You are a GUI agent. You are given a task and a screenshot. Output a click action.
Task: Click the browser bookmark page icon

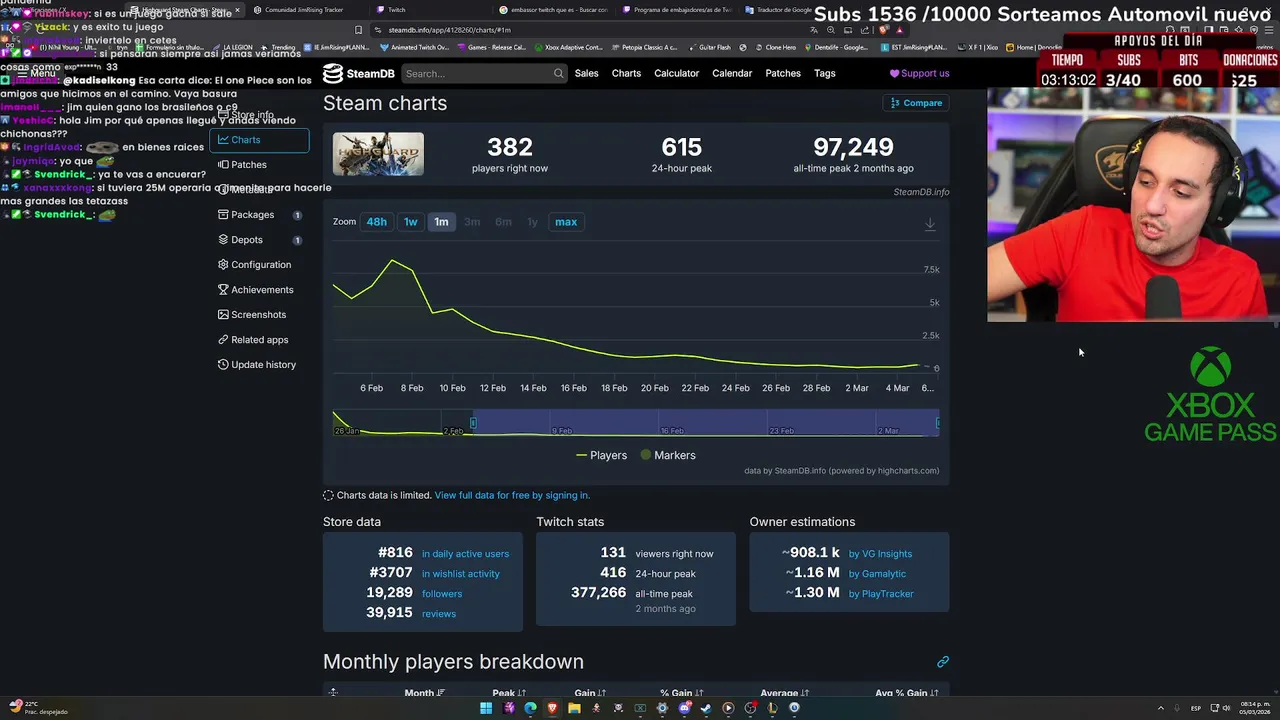coord(358,30)
